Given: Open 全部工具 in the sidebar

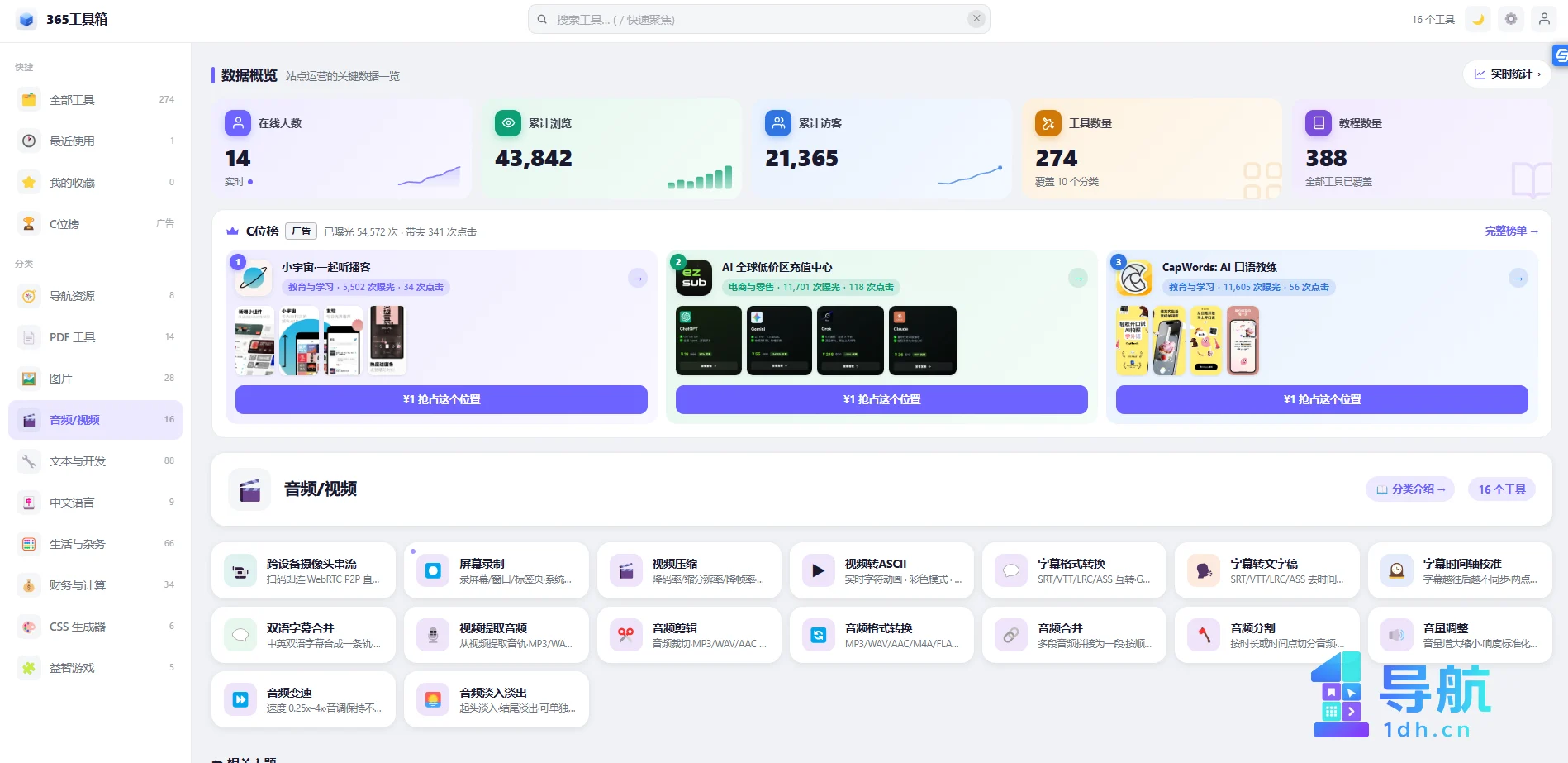Looking at the screenshot, I should point(95,100).
